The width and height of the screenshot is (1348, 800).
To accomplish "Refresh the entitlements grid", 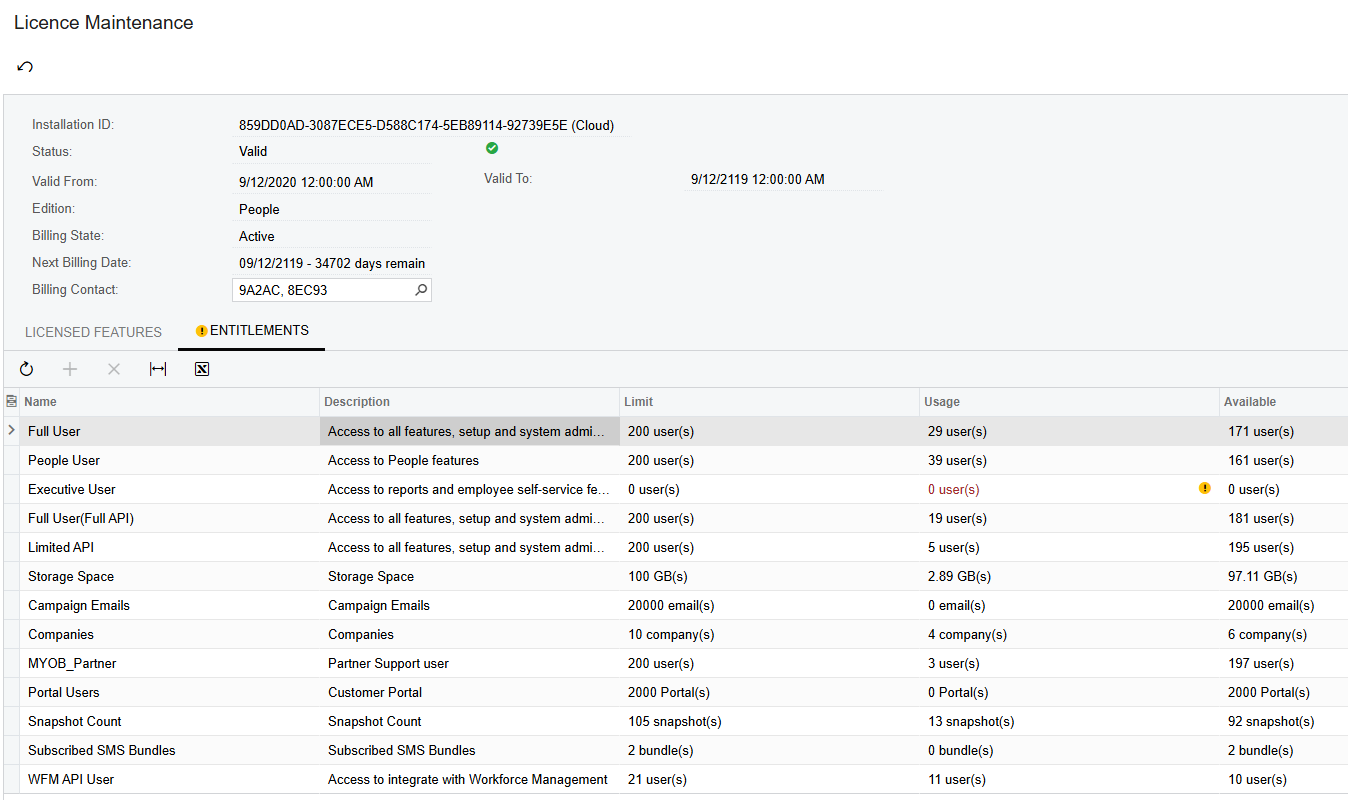I will (26, 369).
